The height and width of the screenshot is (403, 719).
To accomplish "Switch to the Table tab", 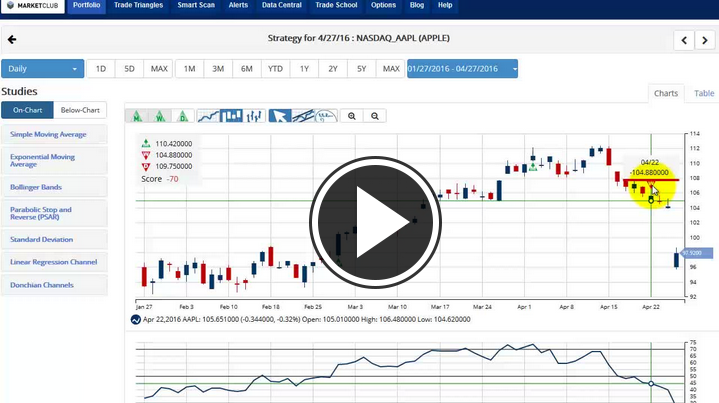I will (704, 93).
